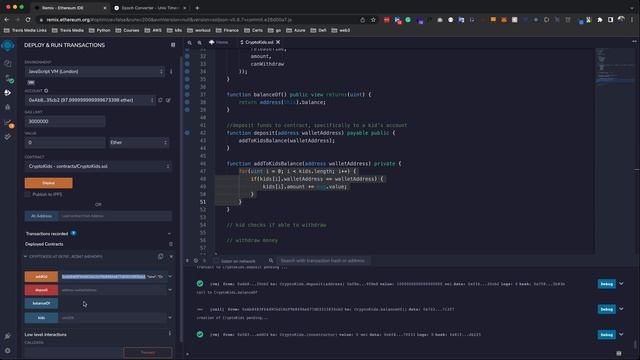
Task: Click the terminal search magnifier icon
Action: coord(271,260)
